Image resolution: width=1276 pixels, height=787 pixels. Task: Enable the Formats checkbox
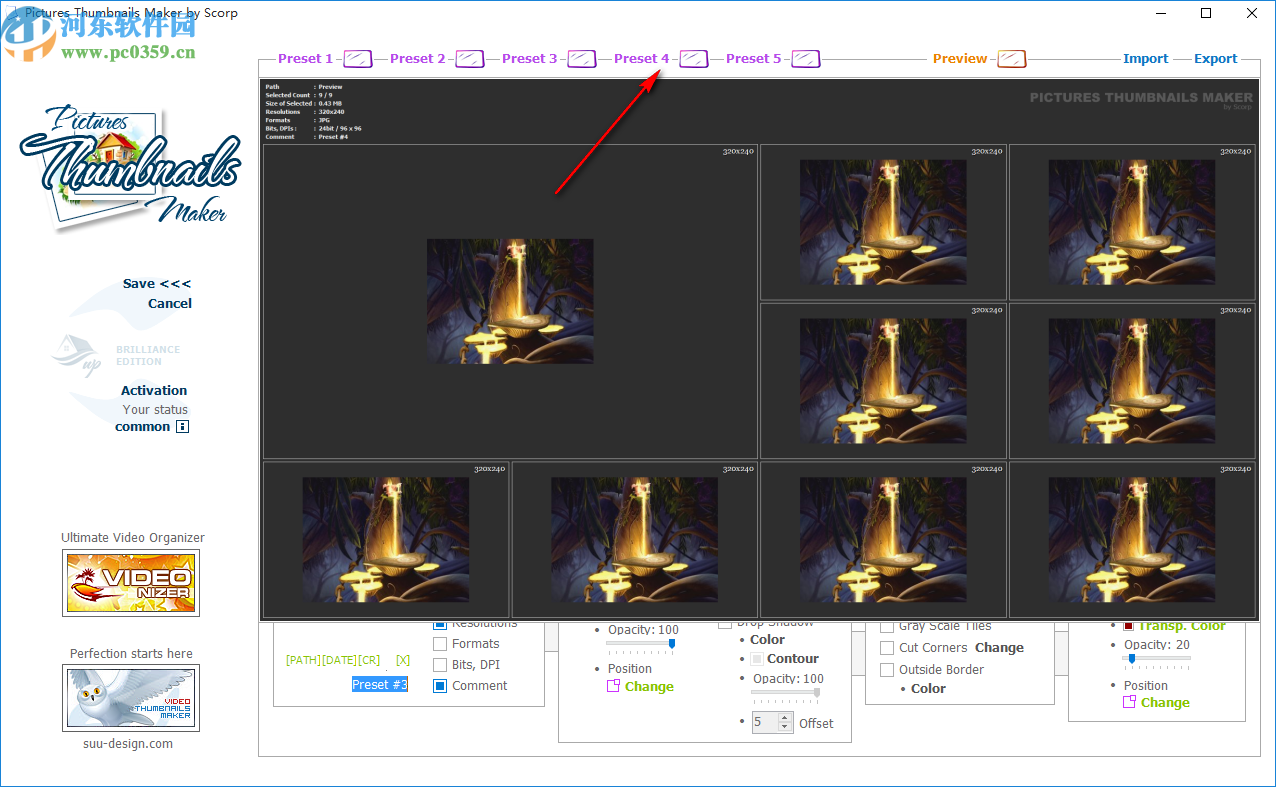440,643
